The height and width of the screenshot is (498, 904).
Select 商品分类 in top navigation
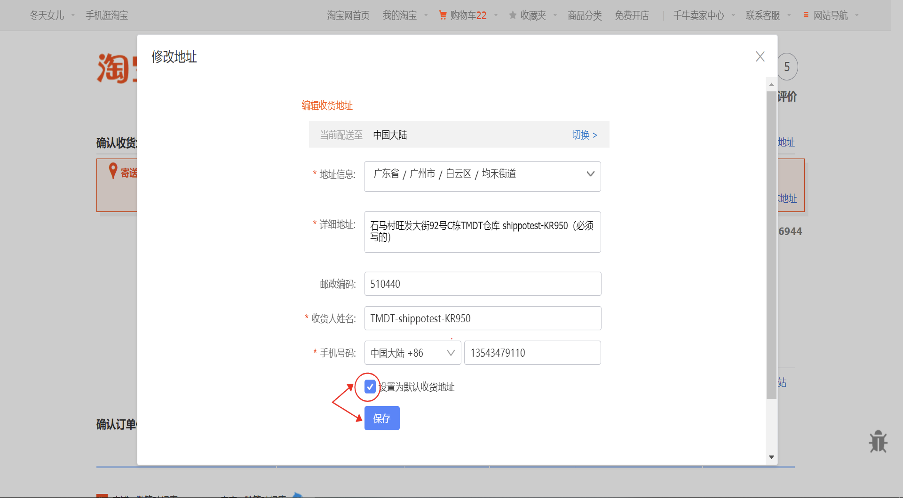585,15
